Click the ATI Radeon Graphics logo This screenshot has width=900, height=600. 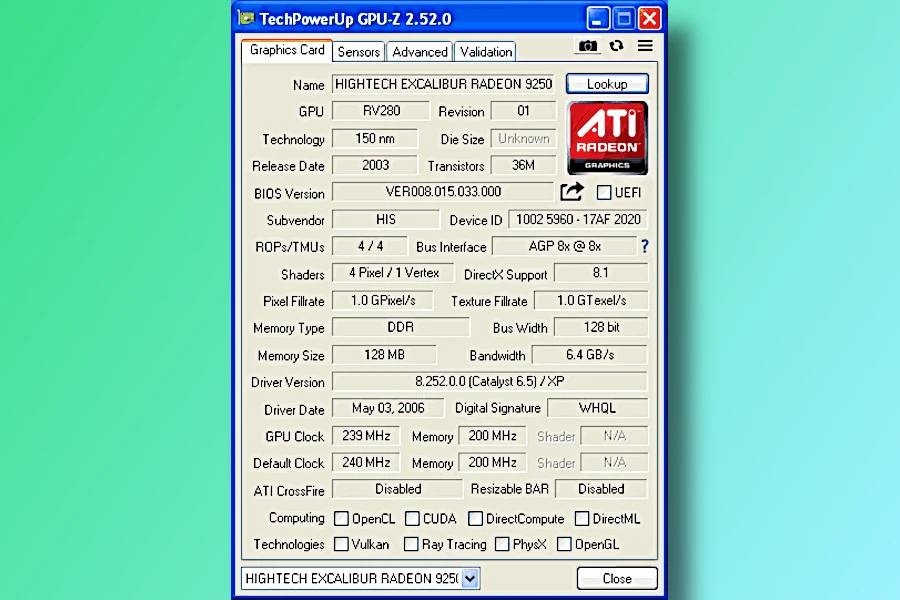(607, 138)
